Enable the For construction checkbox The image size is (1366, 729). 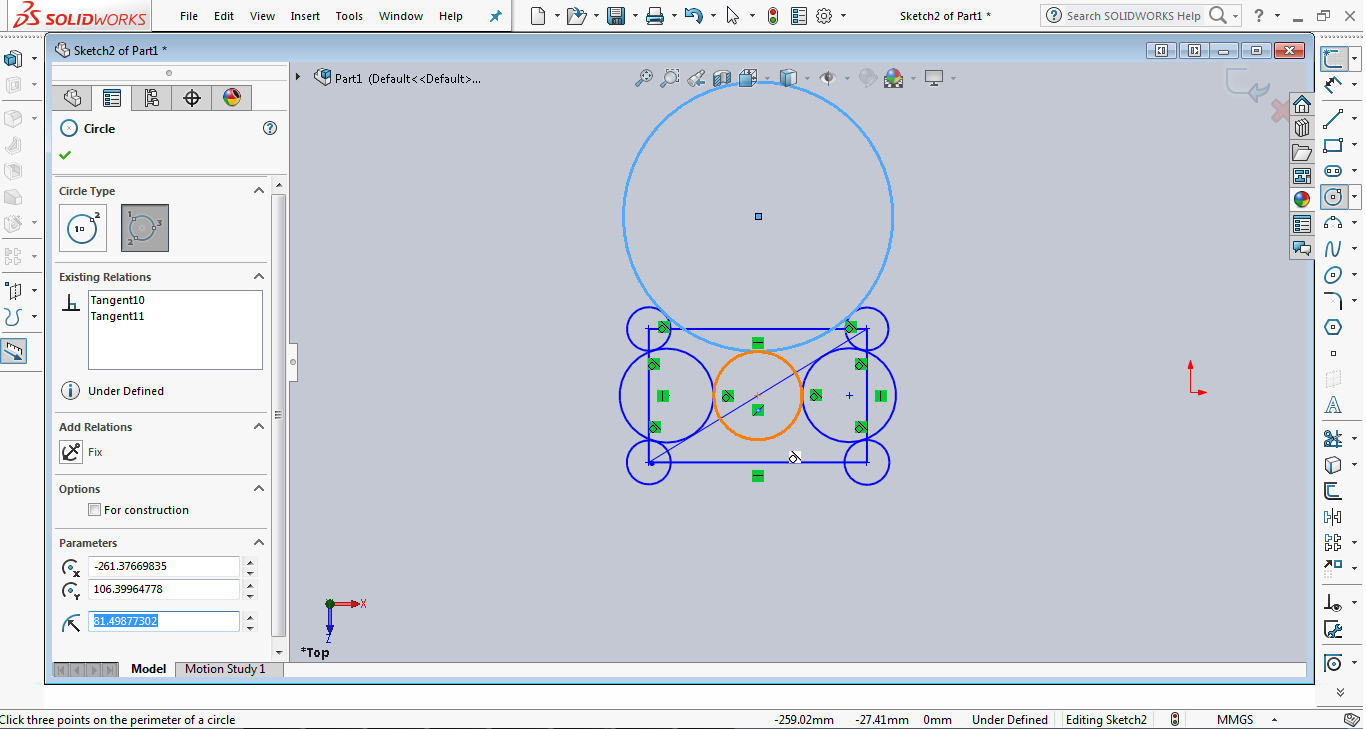pyautogui.click(x=95, y=510)
